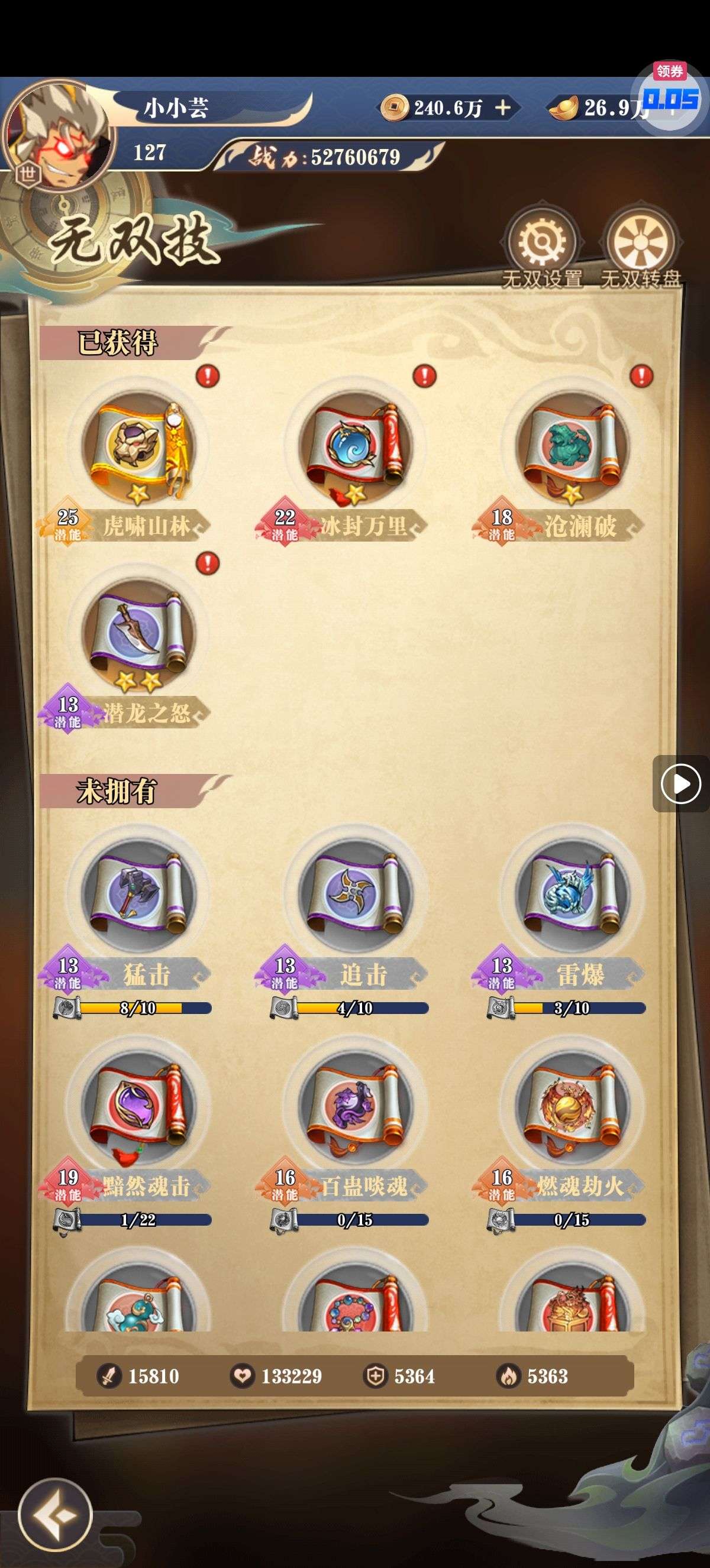Open the 燃魂劫火 skill scroll

pyautogui.click(x=572, y=1106)
